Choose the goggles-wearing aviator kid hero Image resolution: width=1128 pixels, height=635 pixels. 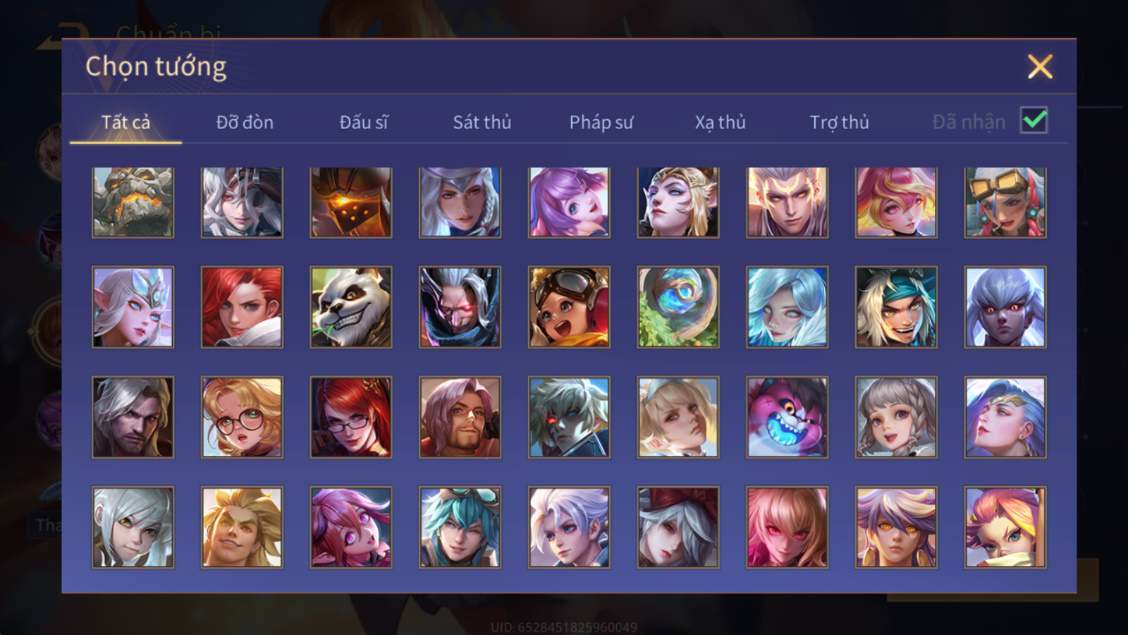(x=569, y=307)
